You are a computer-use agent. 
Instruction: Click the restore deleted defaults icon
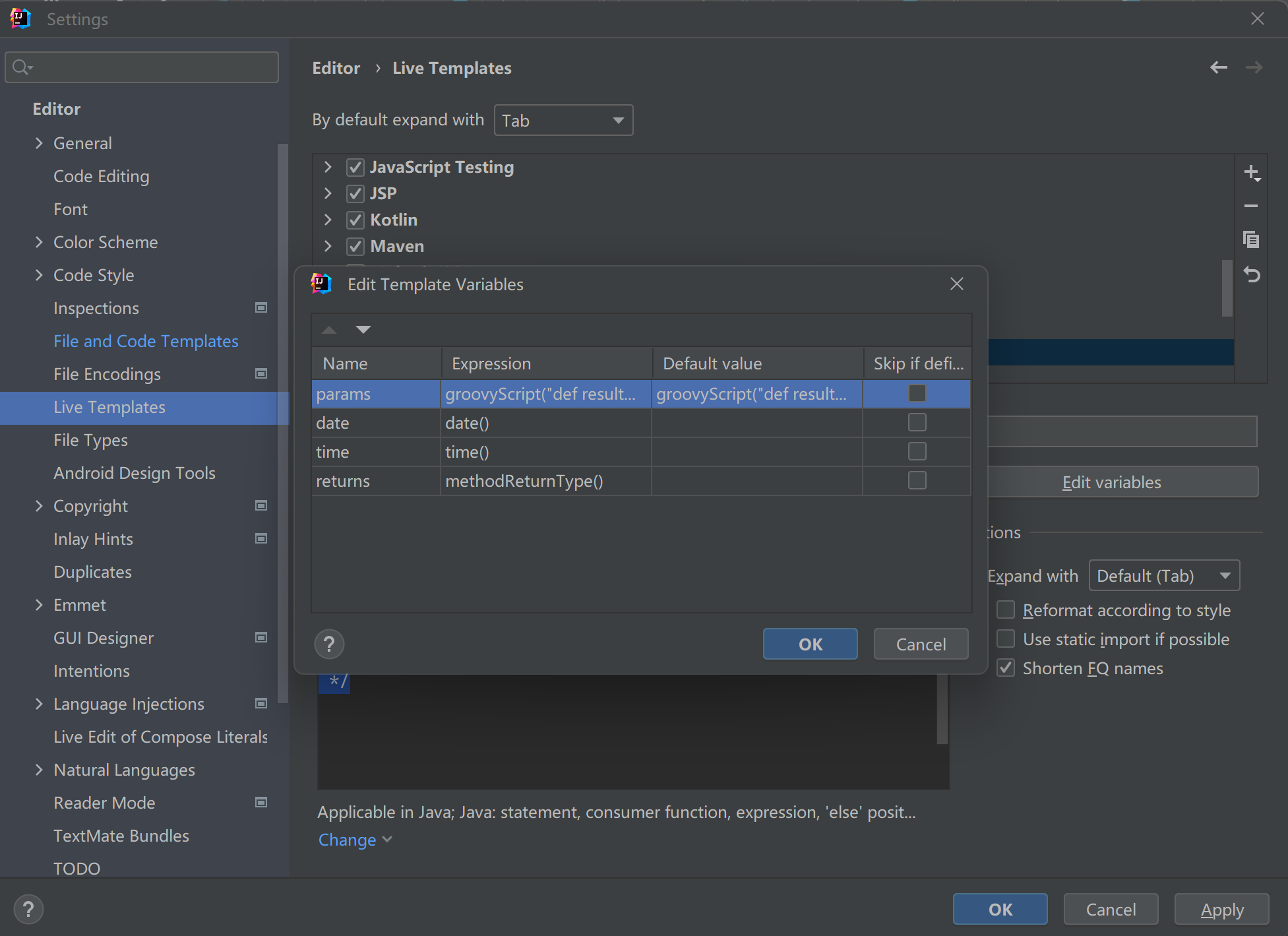tap(1252, 274)
